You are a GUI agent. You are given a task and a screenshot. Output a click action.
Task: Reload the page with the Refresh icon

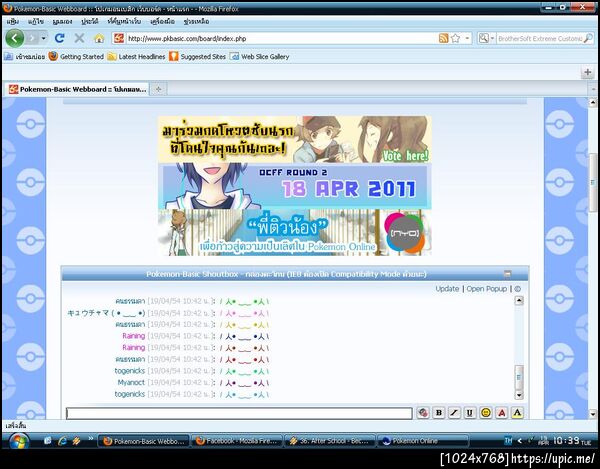[59, 38]
